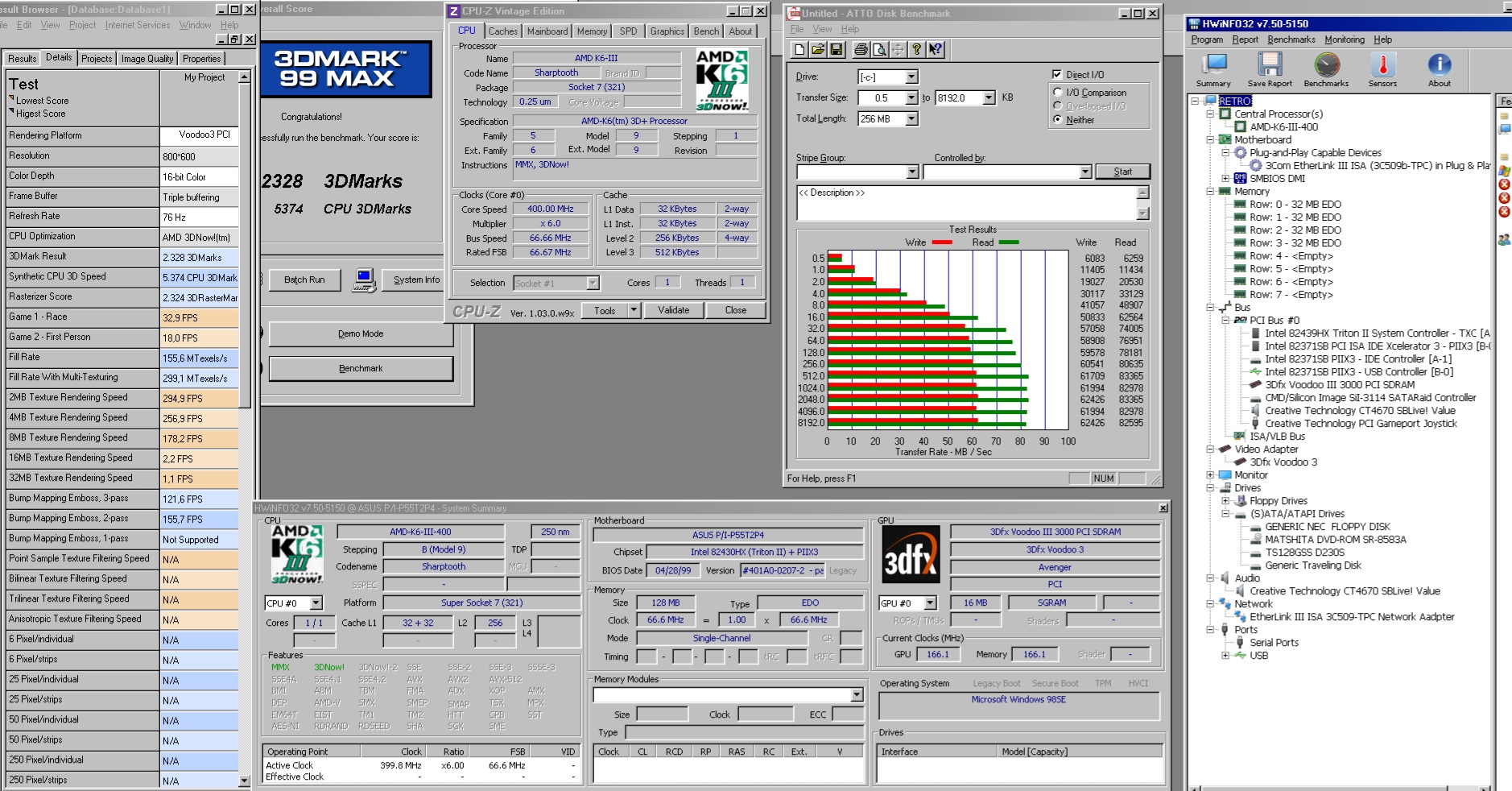Collapse the Motherboard tree node
The image size is (1512, 791).
1210,140
